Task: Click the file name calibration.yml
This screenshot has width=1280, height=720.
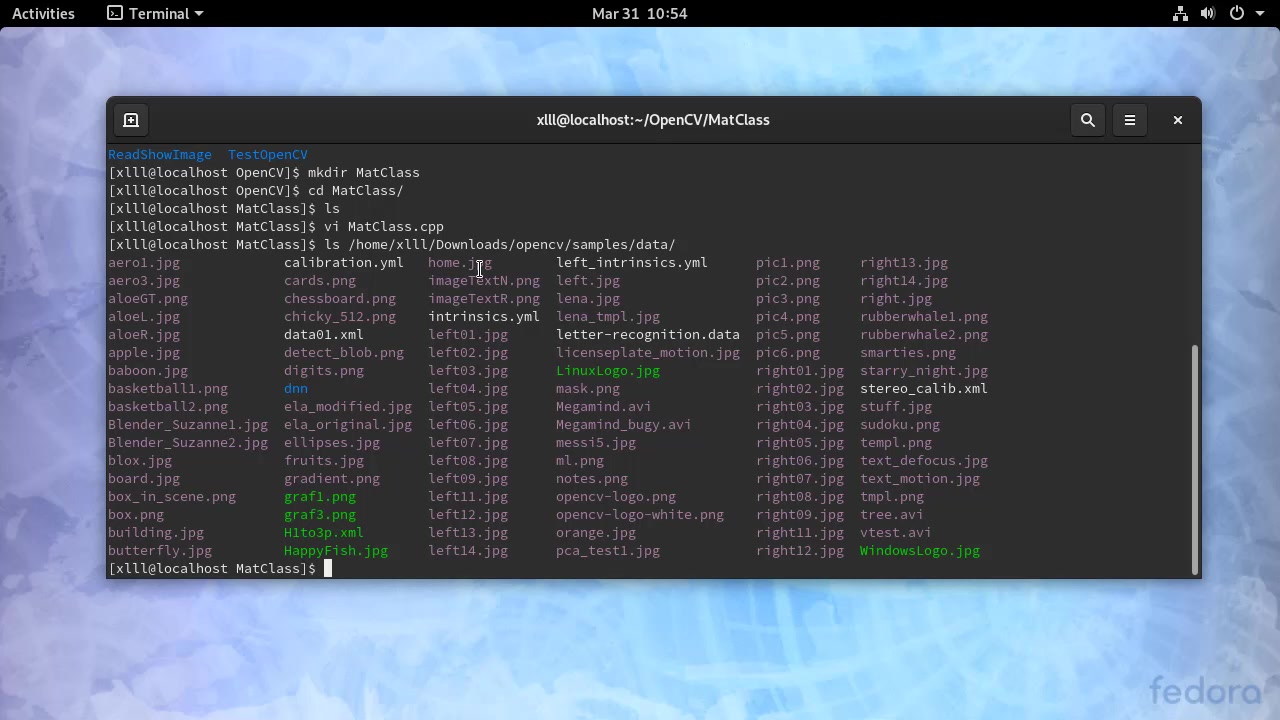Action: point(344,263)
